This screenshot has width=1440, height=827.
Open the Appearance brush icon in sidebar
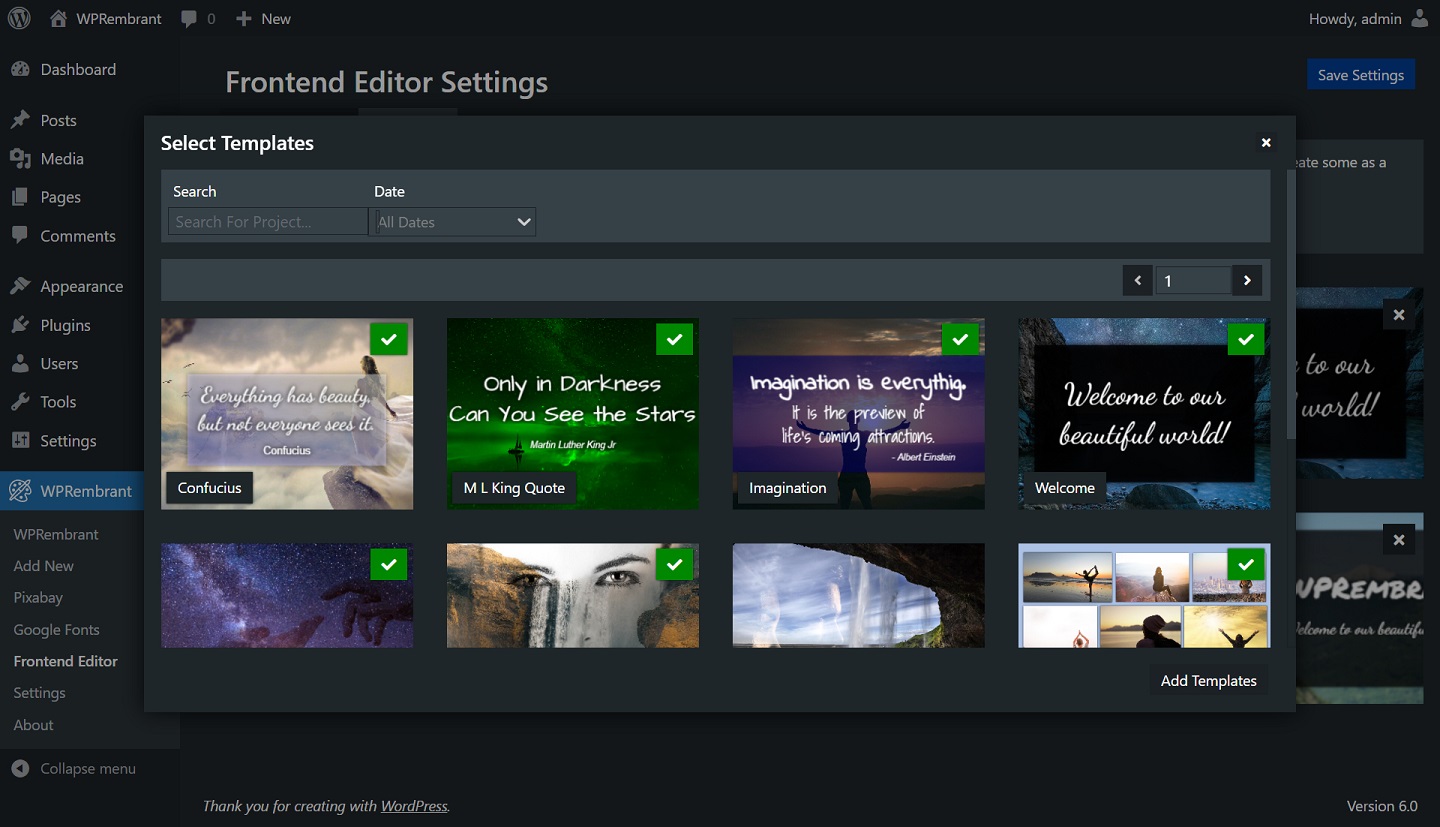(x=22, y=286)
